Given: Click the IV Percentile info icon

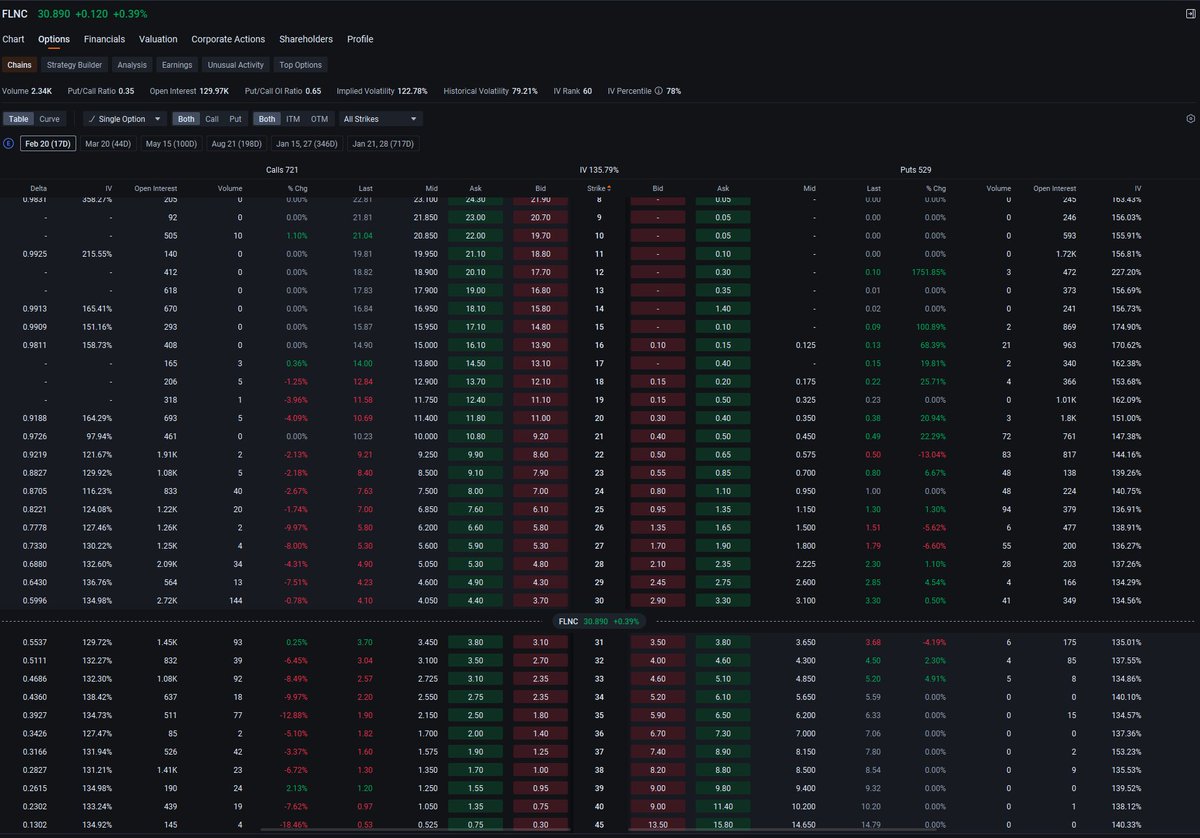Looking at the screenshot, I should click(x=658, y=91).
